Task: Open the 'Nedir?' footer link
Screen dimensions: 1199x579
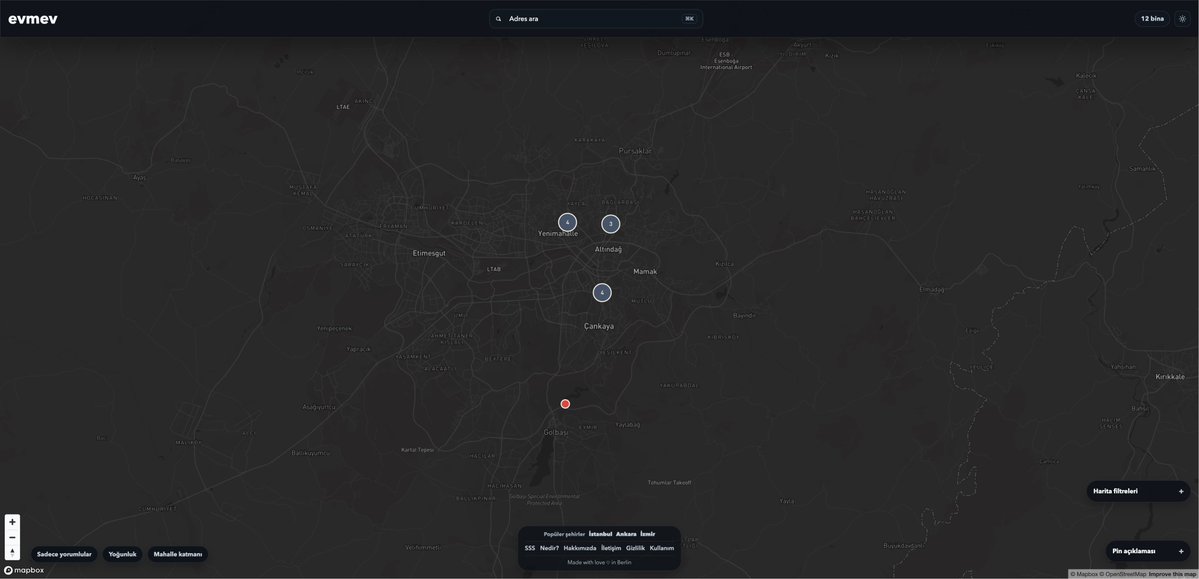Action: (x=549, y=548)
